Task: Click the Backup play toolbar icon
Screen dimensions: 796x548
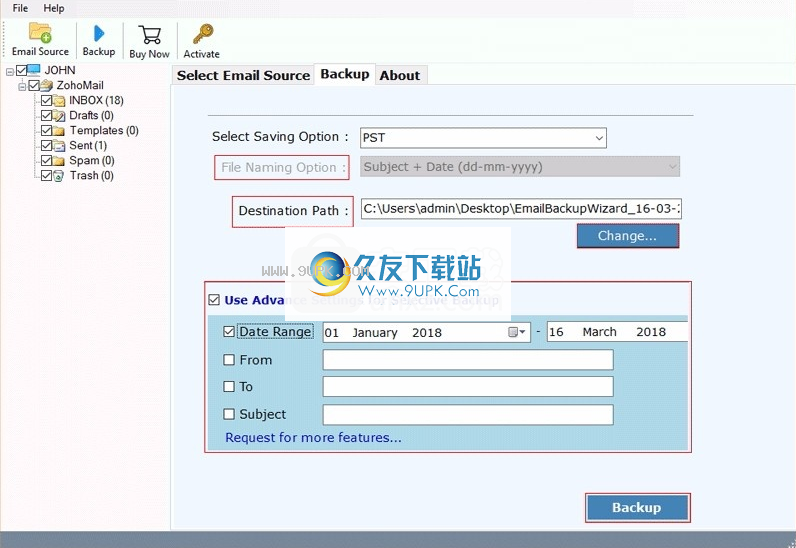Action: pos(99,34)
